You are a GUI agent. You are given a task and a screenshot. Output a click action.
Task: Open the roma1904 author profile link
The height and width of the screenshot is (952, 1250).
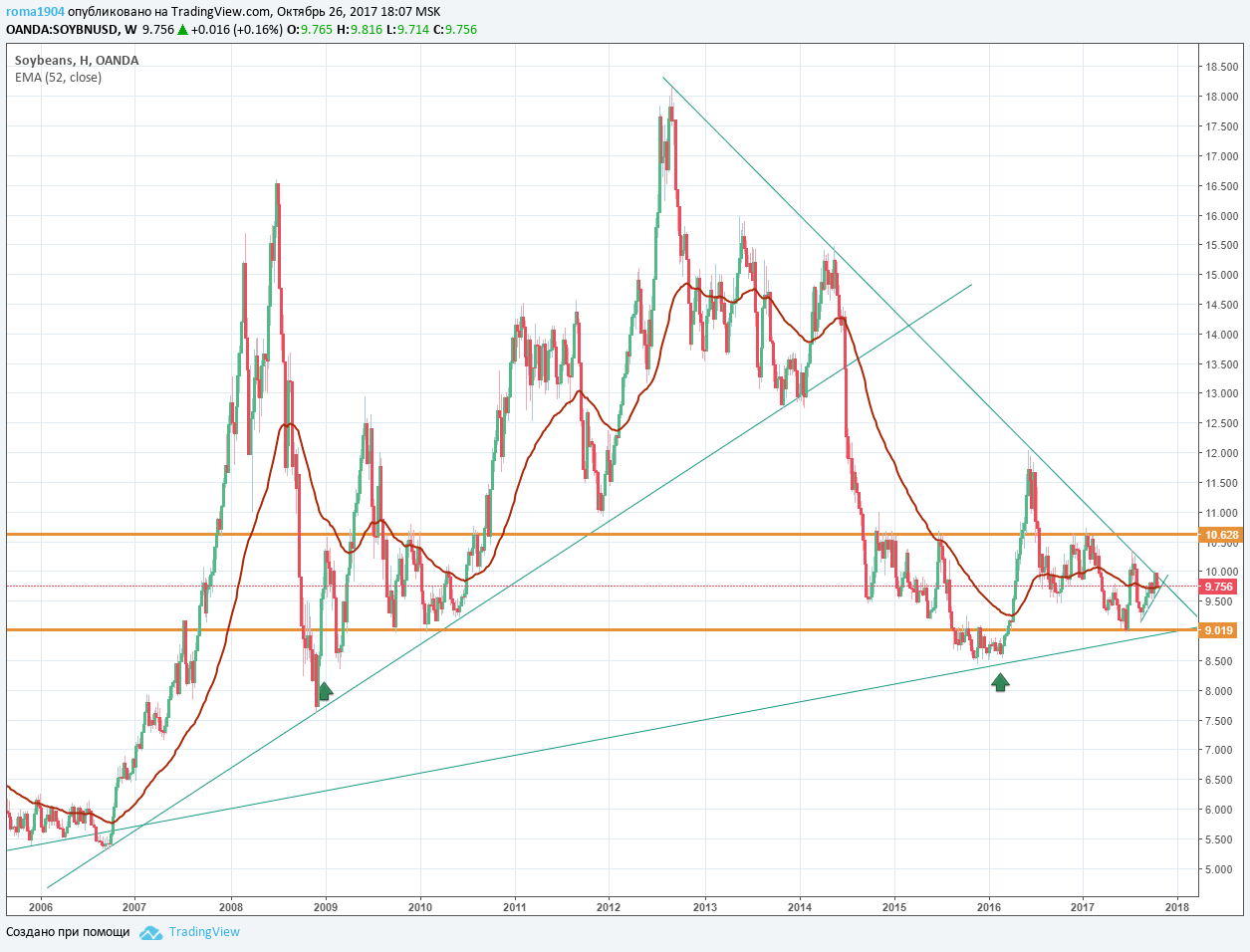tap(35, 12)
